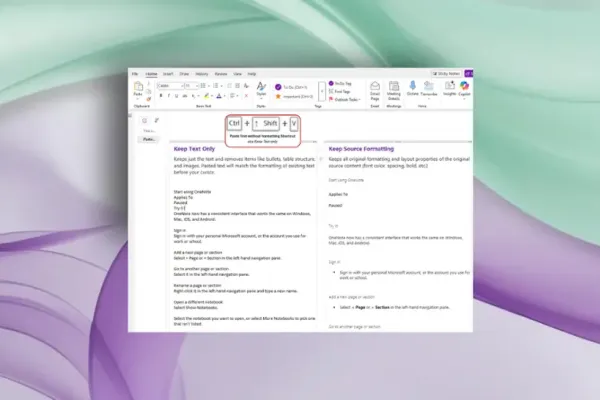Viewport: 600px width, 400px height.
Task: Toggle Strikethrough formatting
Action: (x=185, y=96)
